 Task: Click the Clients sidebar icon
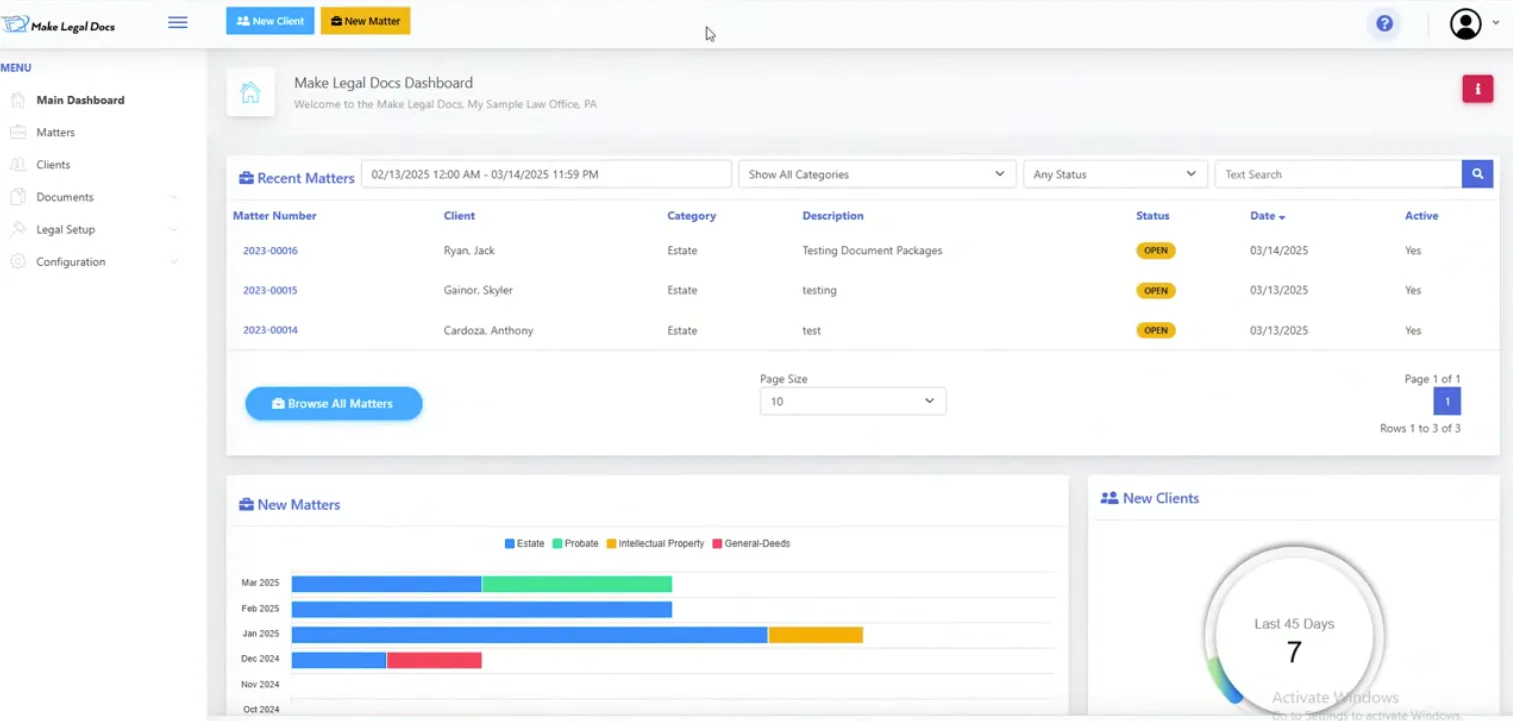18,165
